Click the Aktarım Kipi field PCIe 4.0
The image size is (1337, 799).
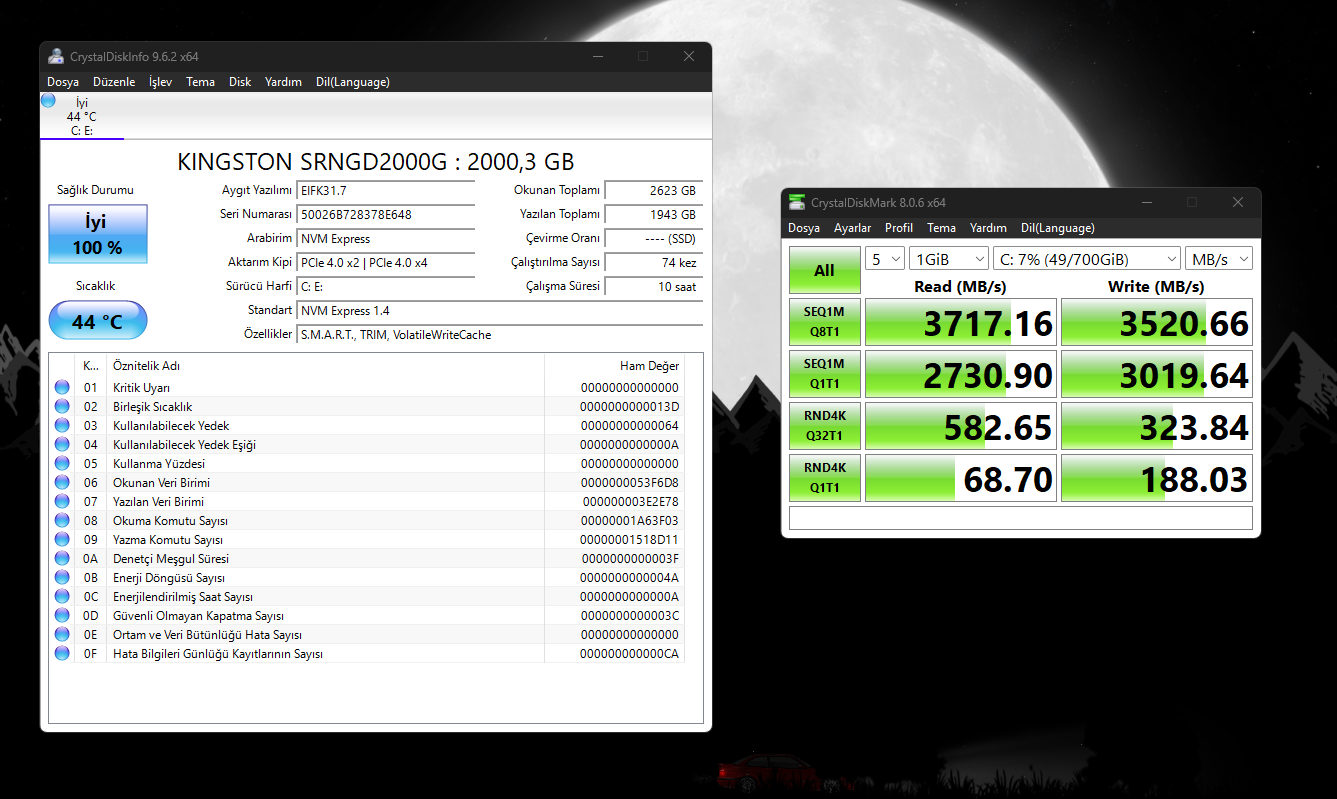coord(387,262)
